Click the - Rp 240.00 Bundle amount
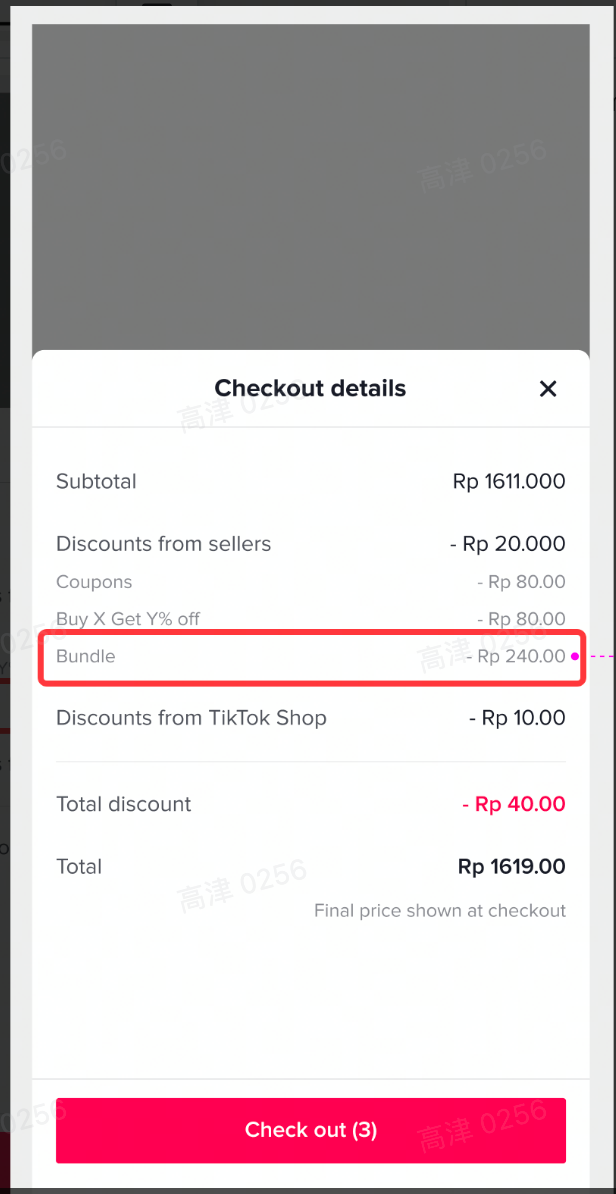Image resolution: width=616 pixels, height=1194 pixels. tap(516, 656)
